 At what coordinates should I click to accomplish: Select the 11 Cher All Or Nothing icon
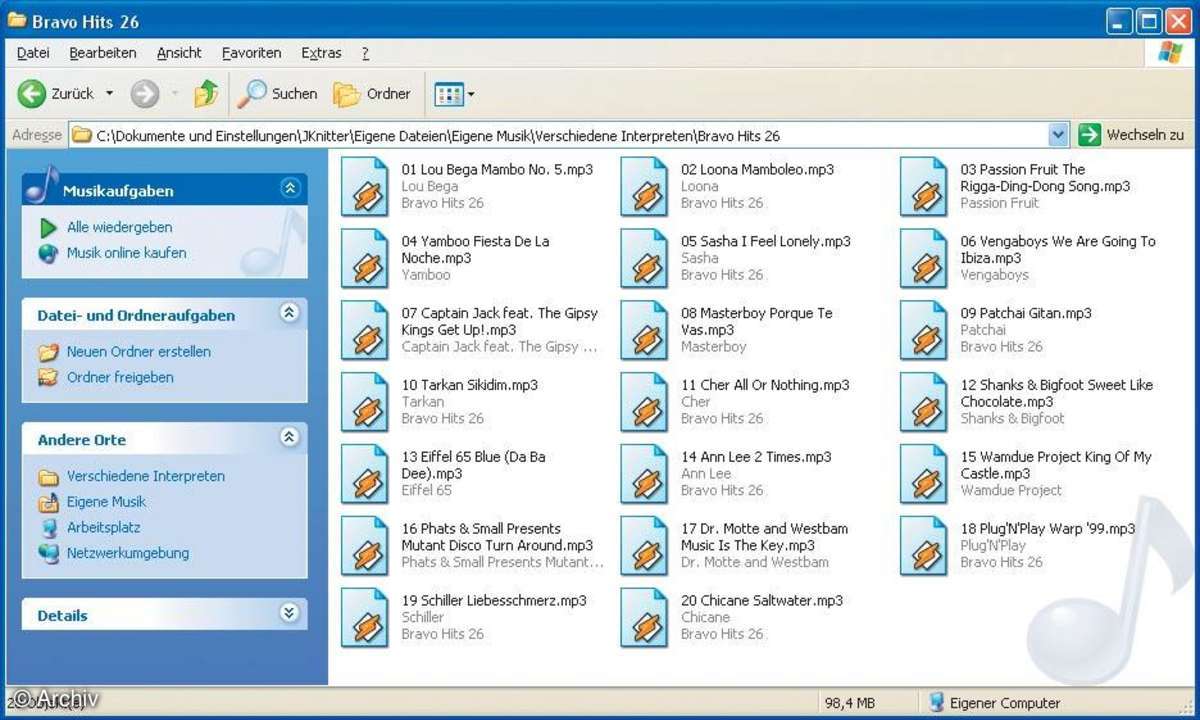tap(645, 403)
